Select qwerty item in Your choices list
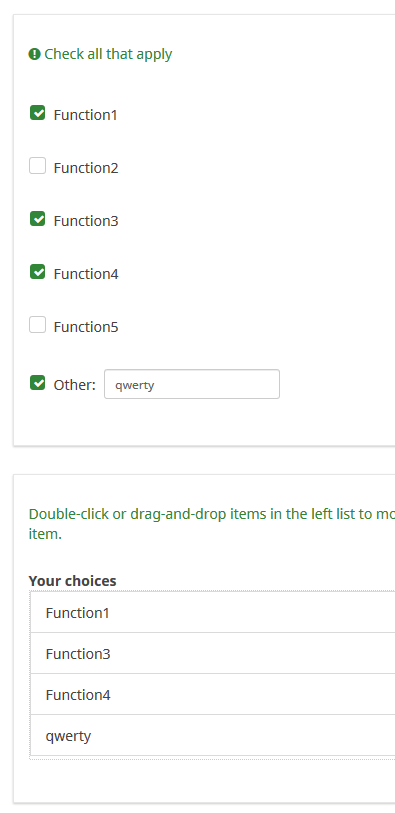 pyautogui.click(x=213, y=735)
